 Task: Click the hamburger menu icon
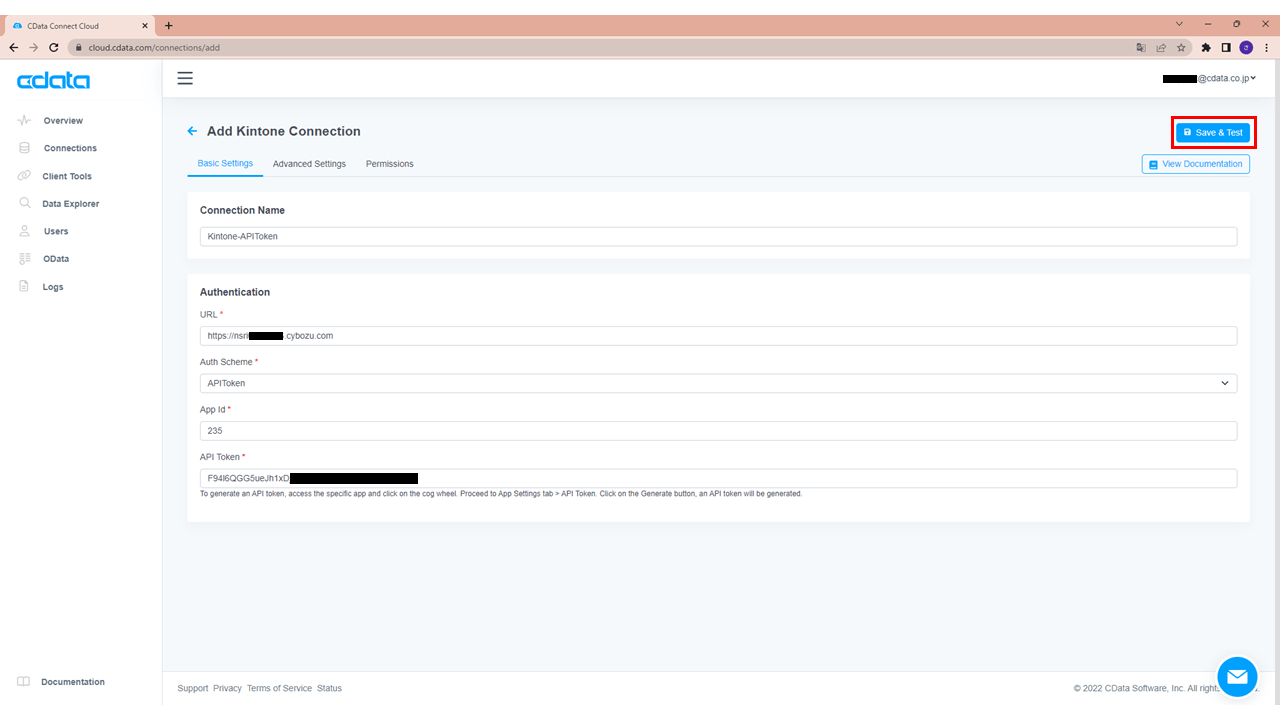tap(185, 77)
